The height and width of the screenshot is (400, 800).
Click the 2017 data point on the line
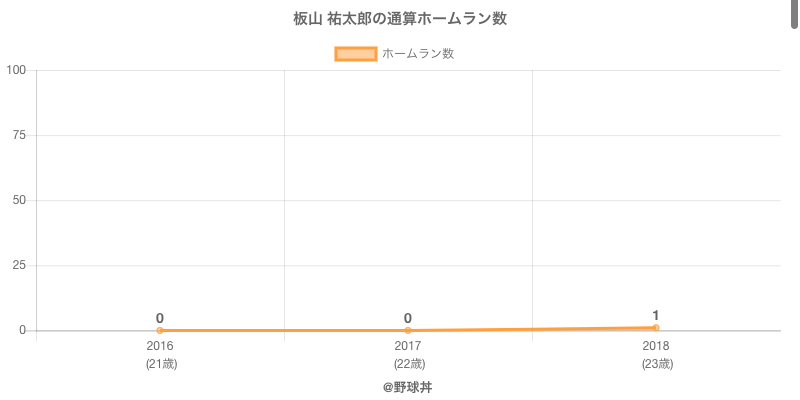click(408, 330)
